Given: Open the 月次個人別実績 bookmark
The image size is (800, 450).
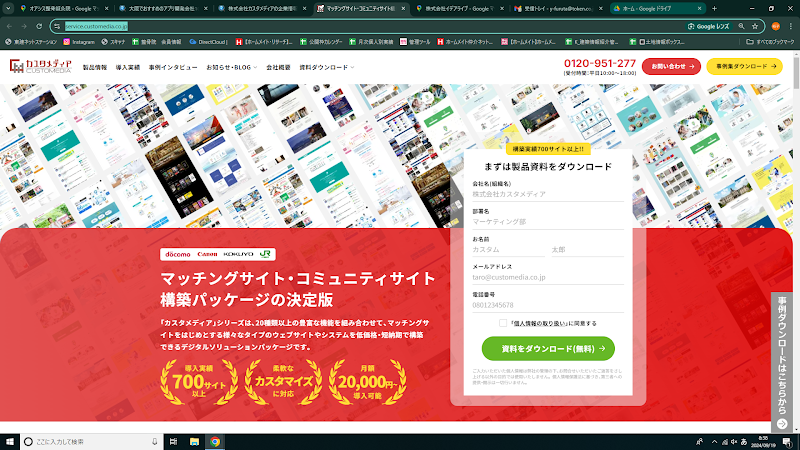Looking at the screenshot, I should click(x=370, y=42).
